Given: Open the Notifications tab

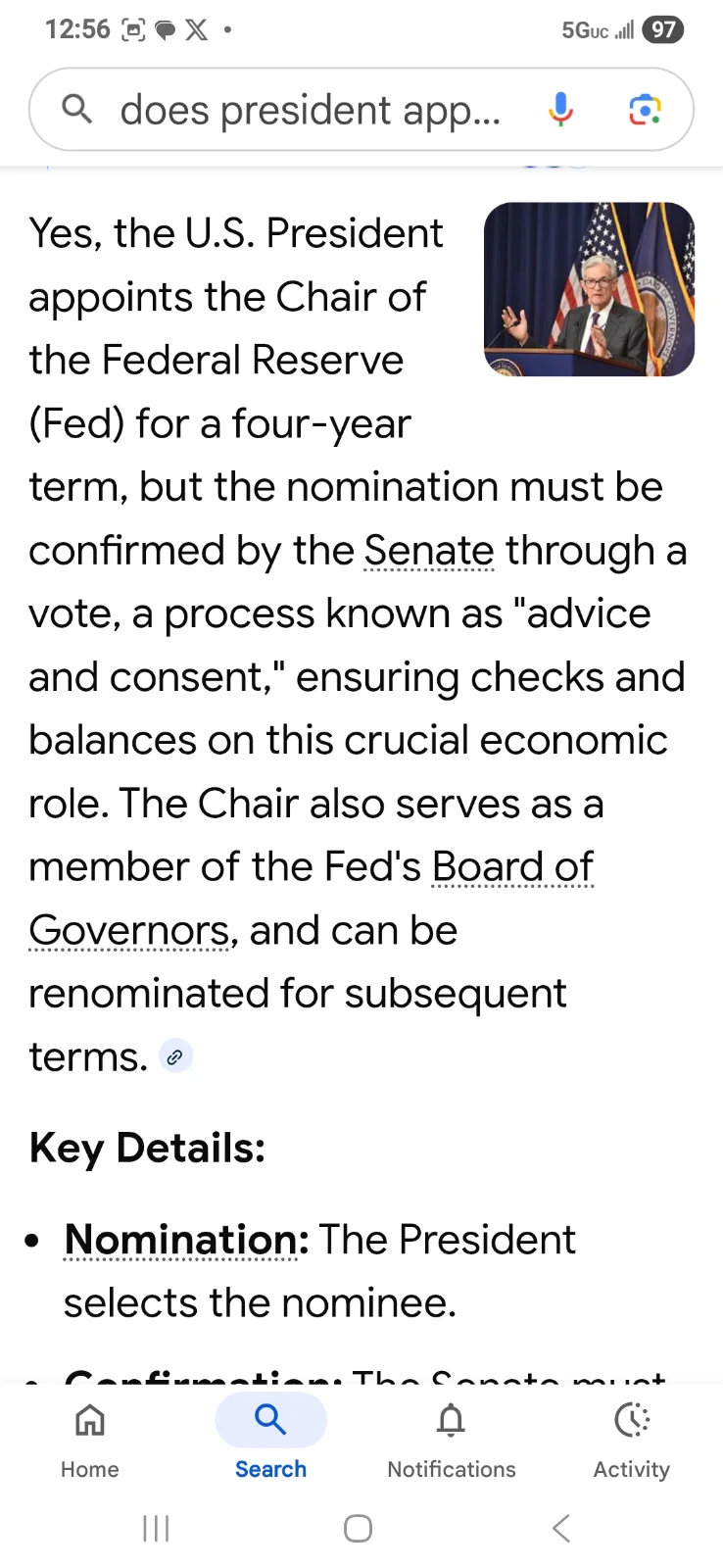Looking at the screenshot, I should [451, 1438].
